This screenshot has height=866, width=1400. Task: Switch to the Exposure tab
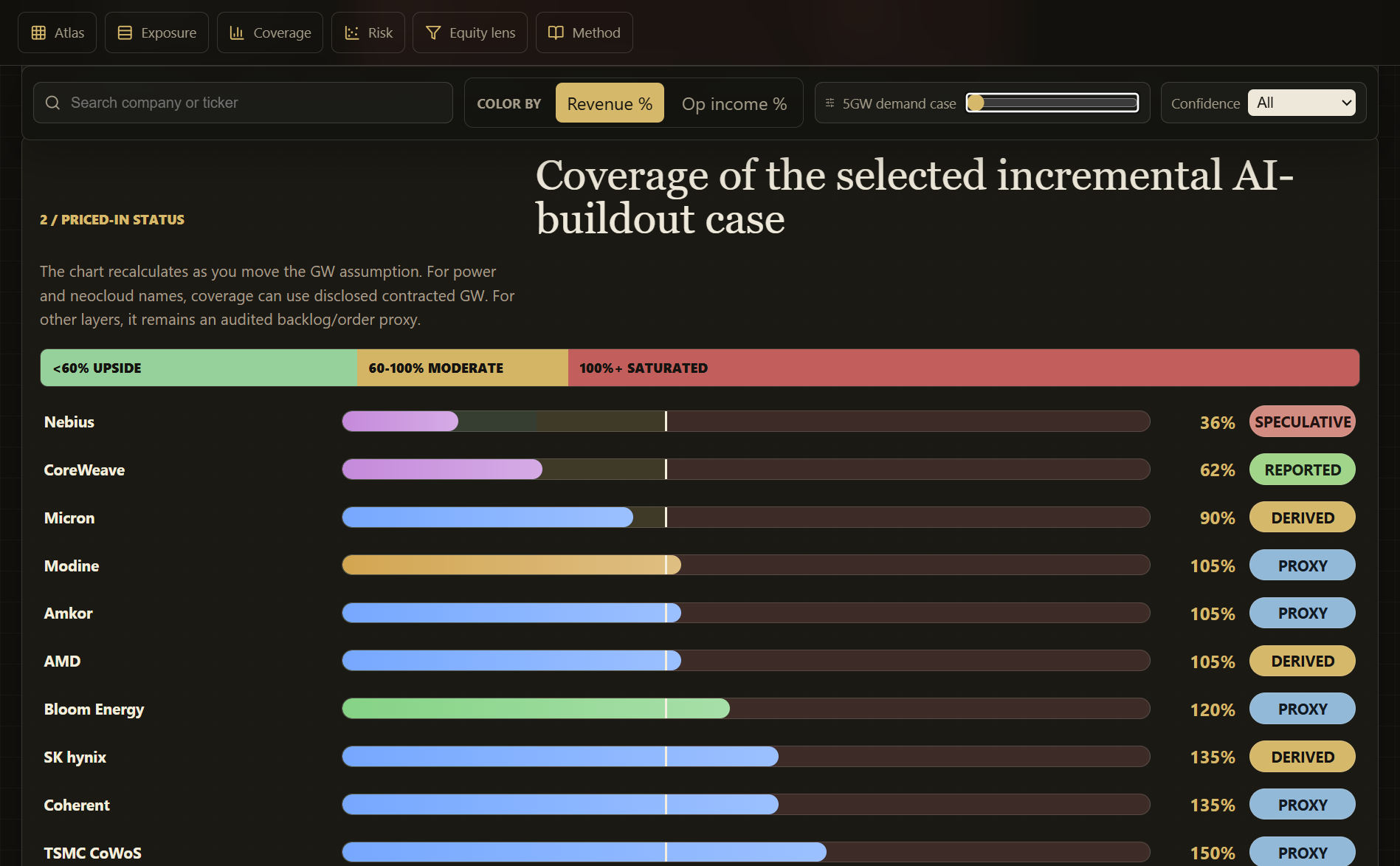(156, 32)
